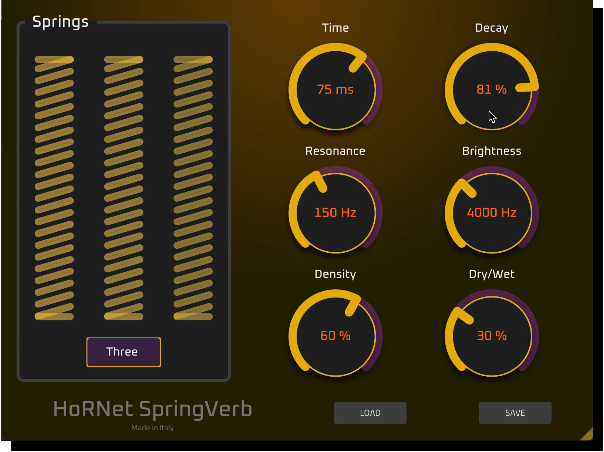This screenshot has height=452, width=604.
Task: Click the 'Made in Italy' caption
Action: pos(153,427)
